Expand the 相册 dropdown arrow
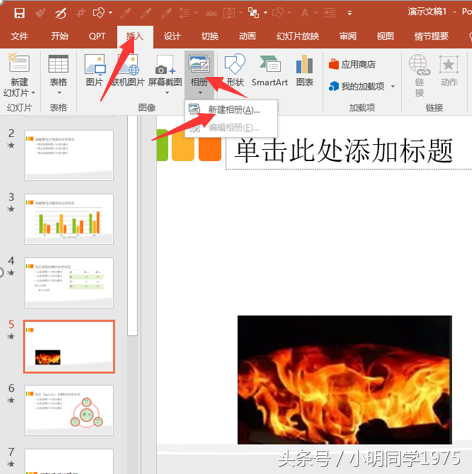 coord(200,93)
